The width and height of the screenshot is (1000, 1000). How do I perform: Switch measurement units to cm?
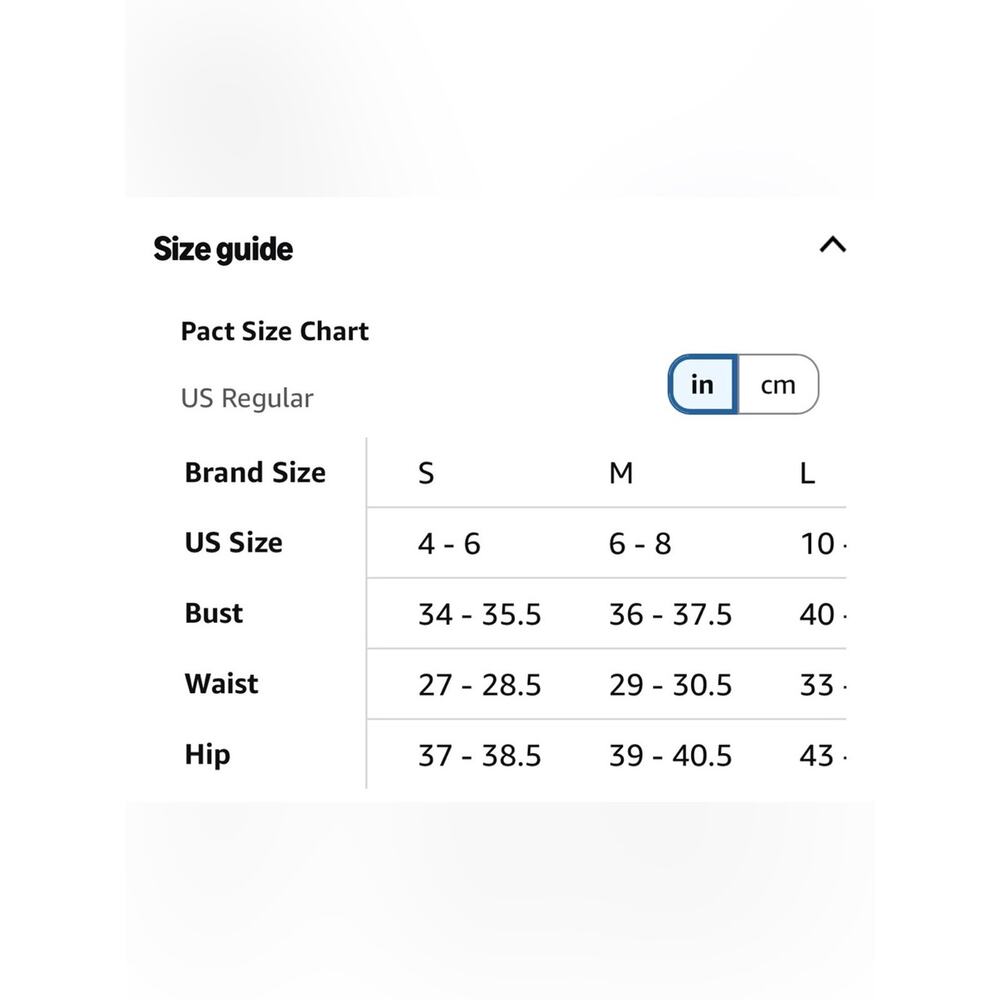click(x=778, y=385)
